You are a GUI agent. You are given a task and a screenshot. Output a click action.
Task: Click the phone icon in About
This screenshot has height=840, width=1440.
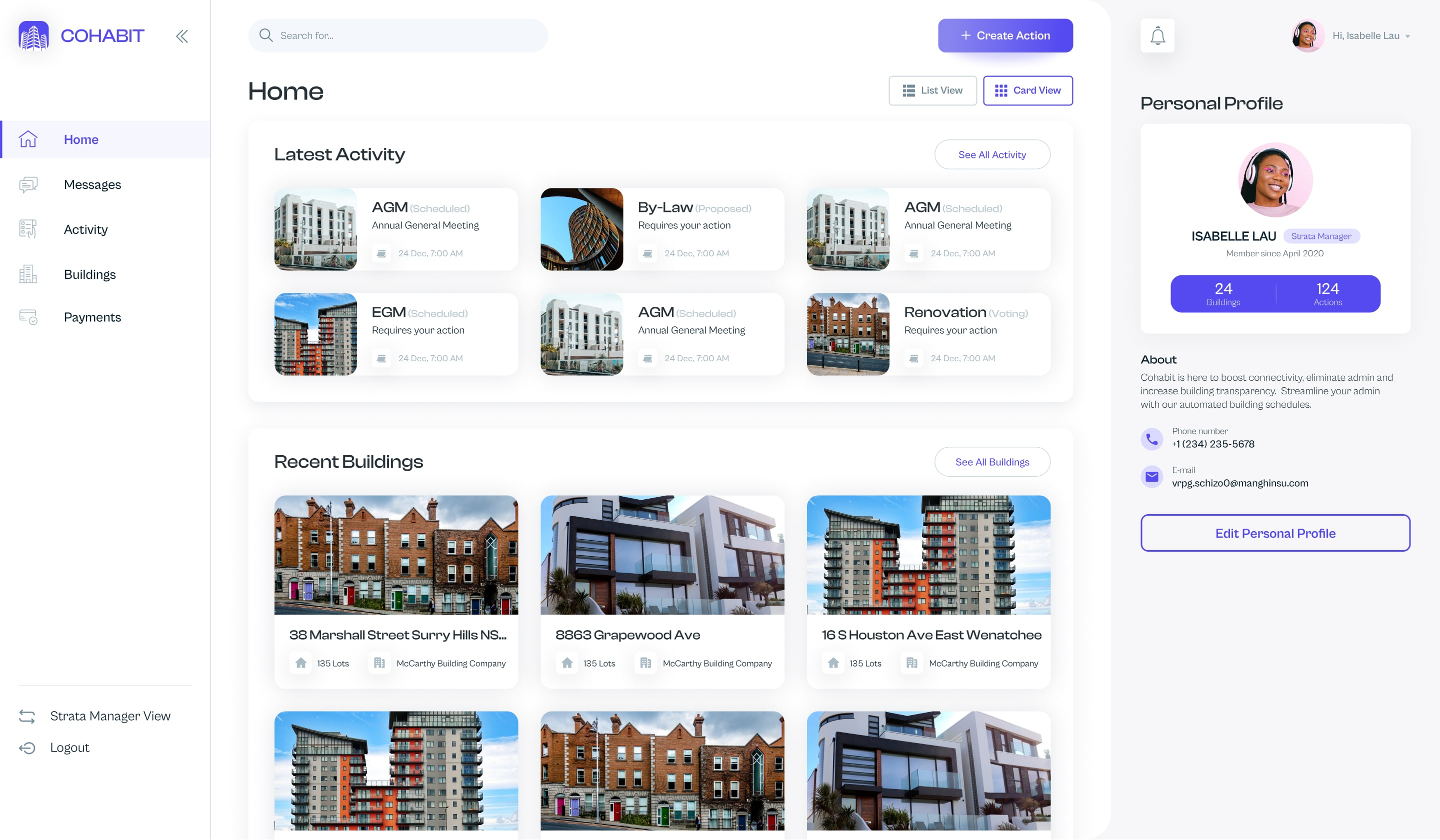[1151, 439]
